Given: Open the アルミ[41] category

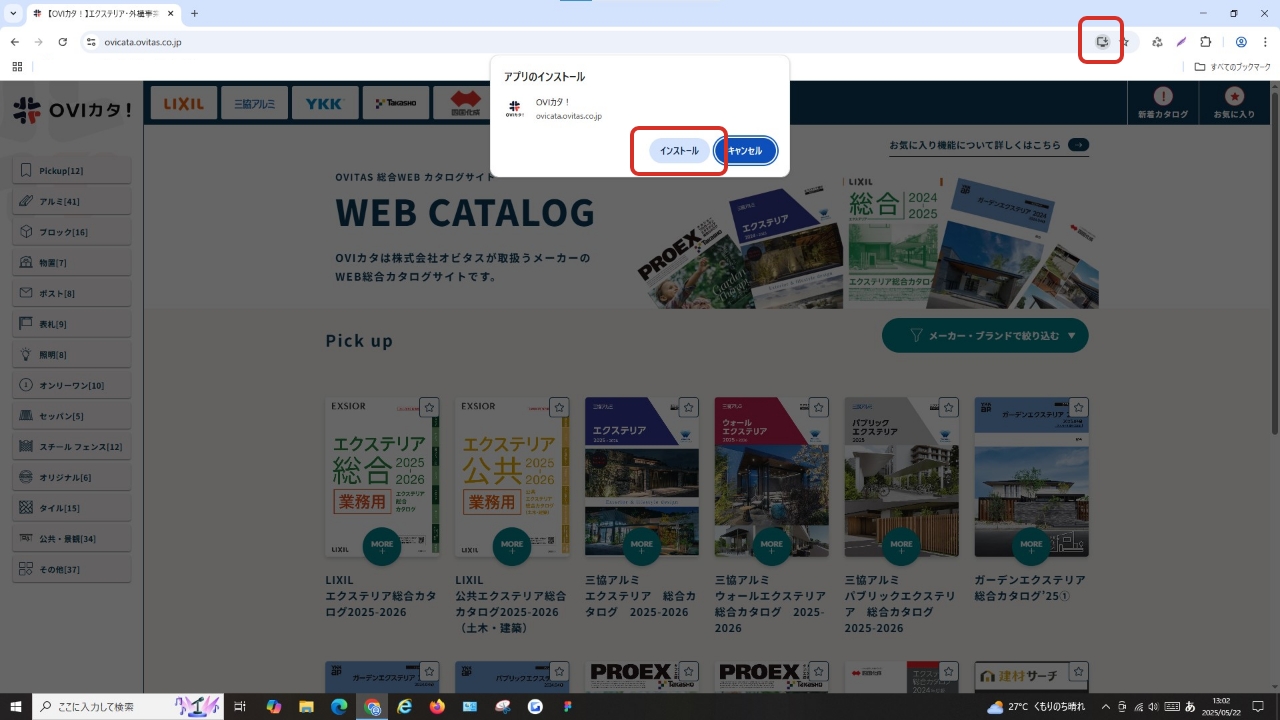Looking at the screenshot, I should coord(72,201).
